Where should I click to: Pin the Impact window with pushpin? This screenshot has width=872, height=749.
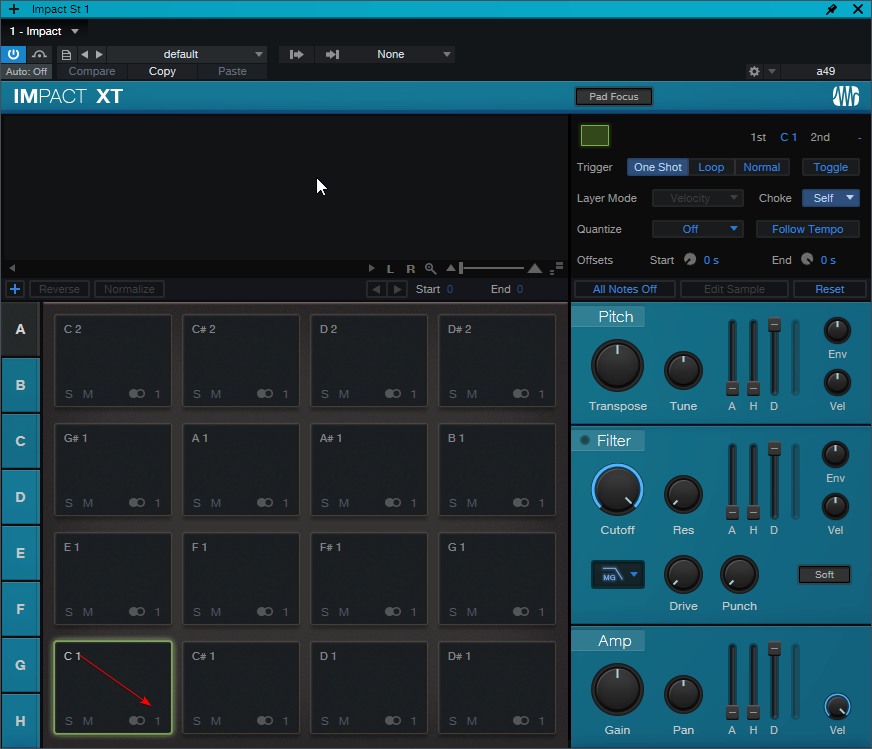tap(831, 9)
